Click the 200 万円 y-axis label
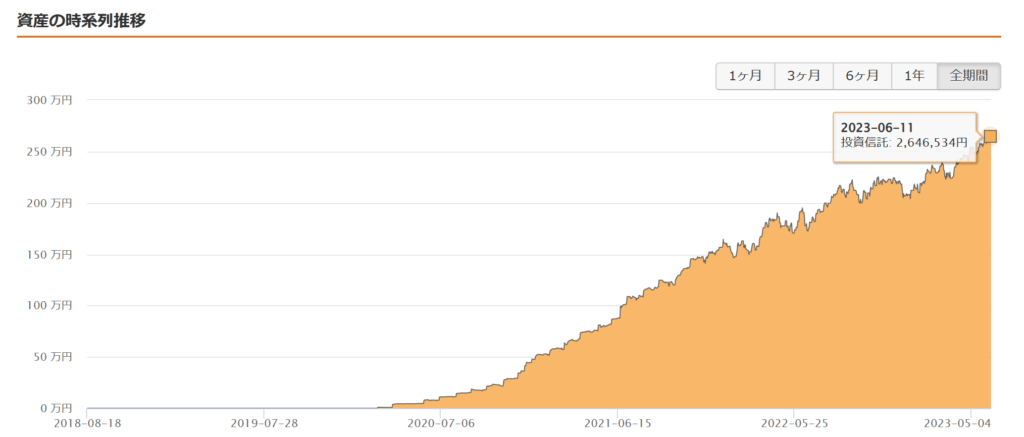 [x=52, y=203]
